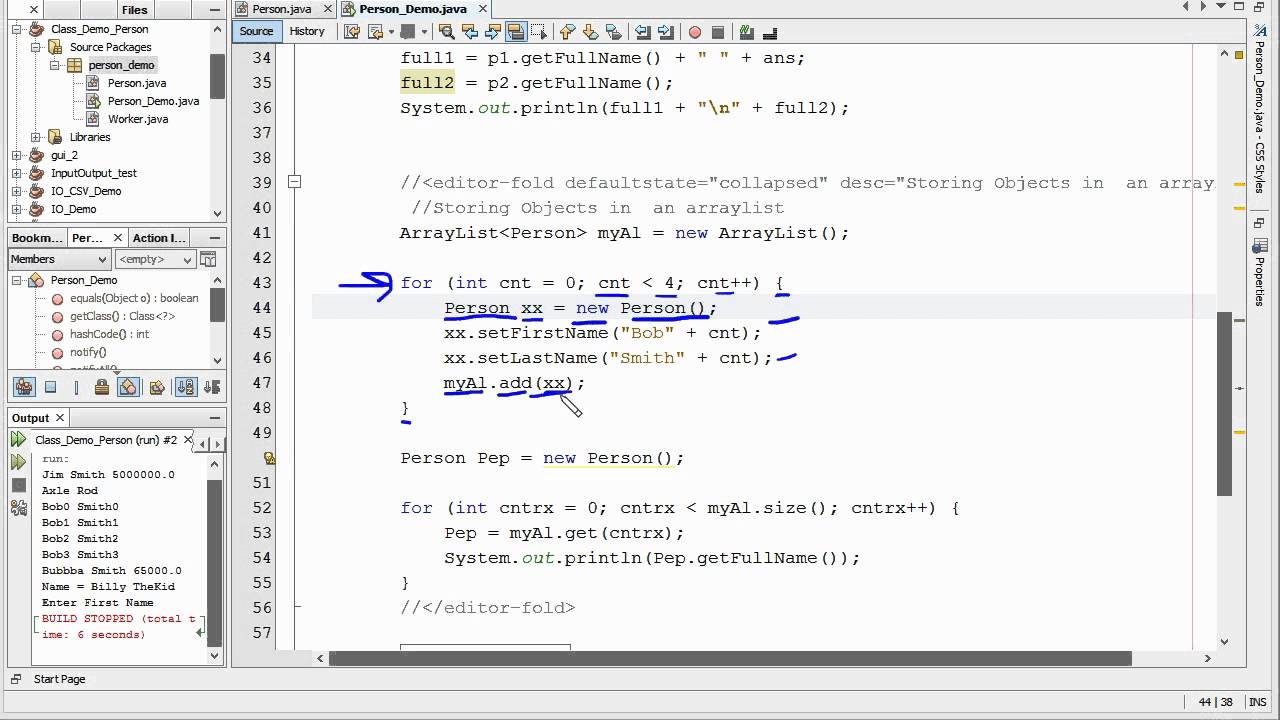Click Toggle Bookmark toolbar icon
1280x720 pixels.
coord(613,31)
